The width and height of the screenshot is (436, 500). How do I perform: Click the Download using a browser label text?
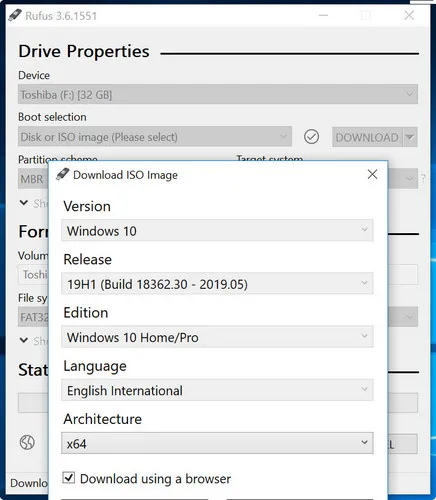pos(155,479)
